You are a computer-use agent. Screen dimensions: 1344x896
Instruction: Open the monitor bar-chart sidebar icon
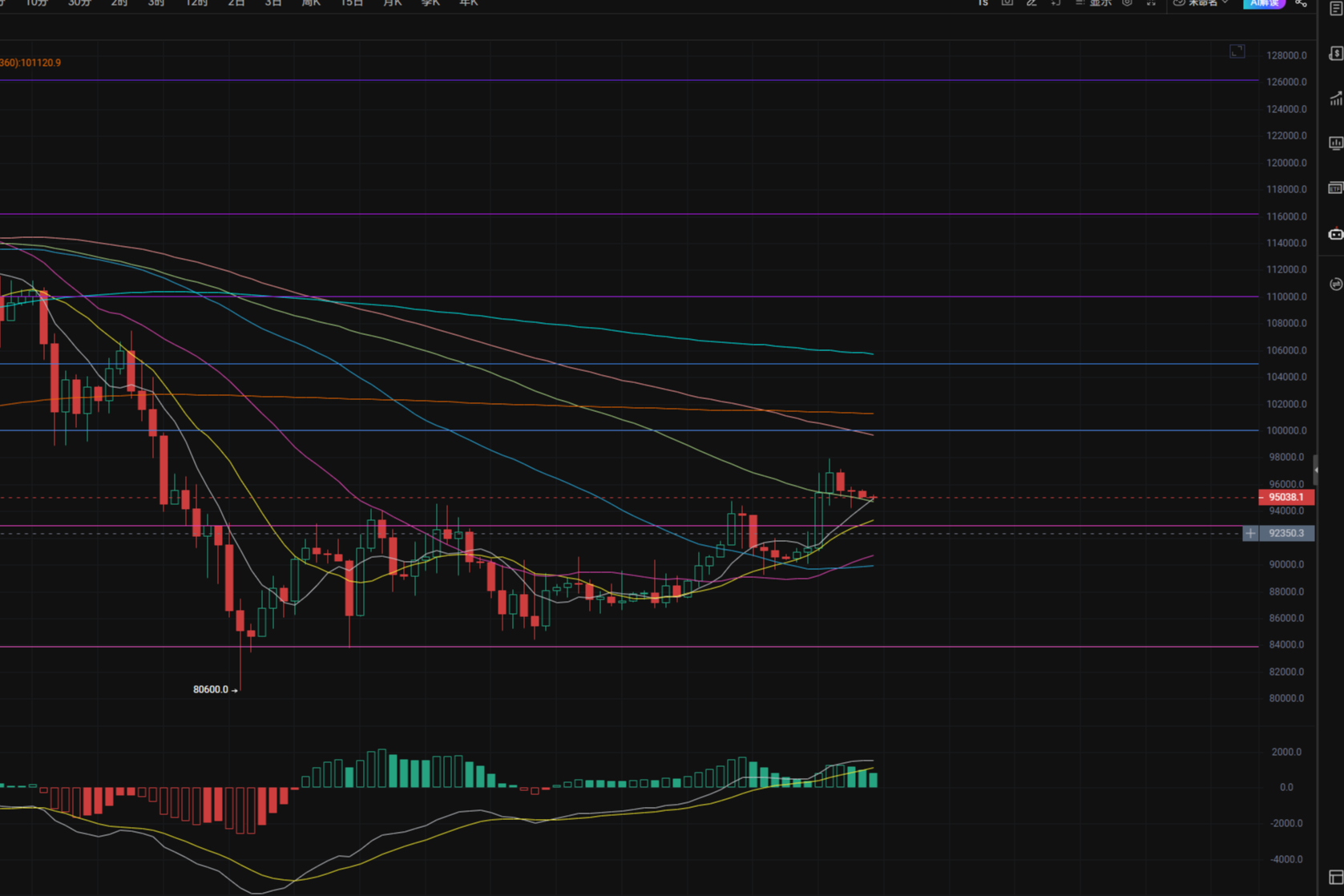point(1335,143)
